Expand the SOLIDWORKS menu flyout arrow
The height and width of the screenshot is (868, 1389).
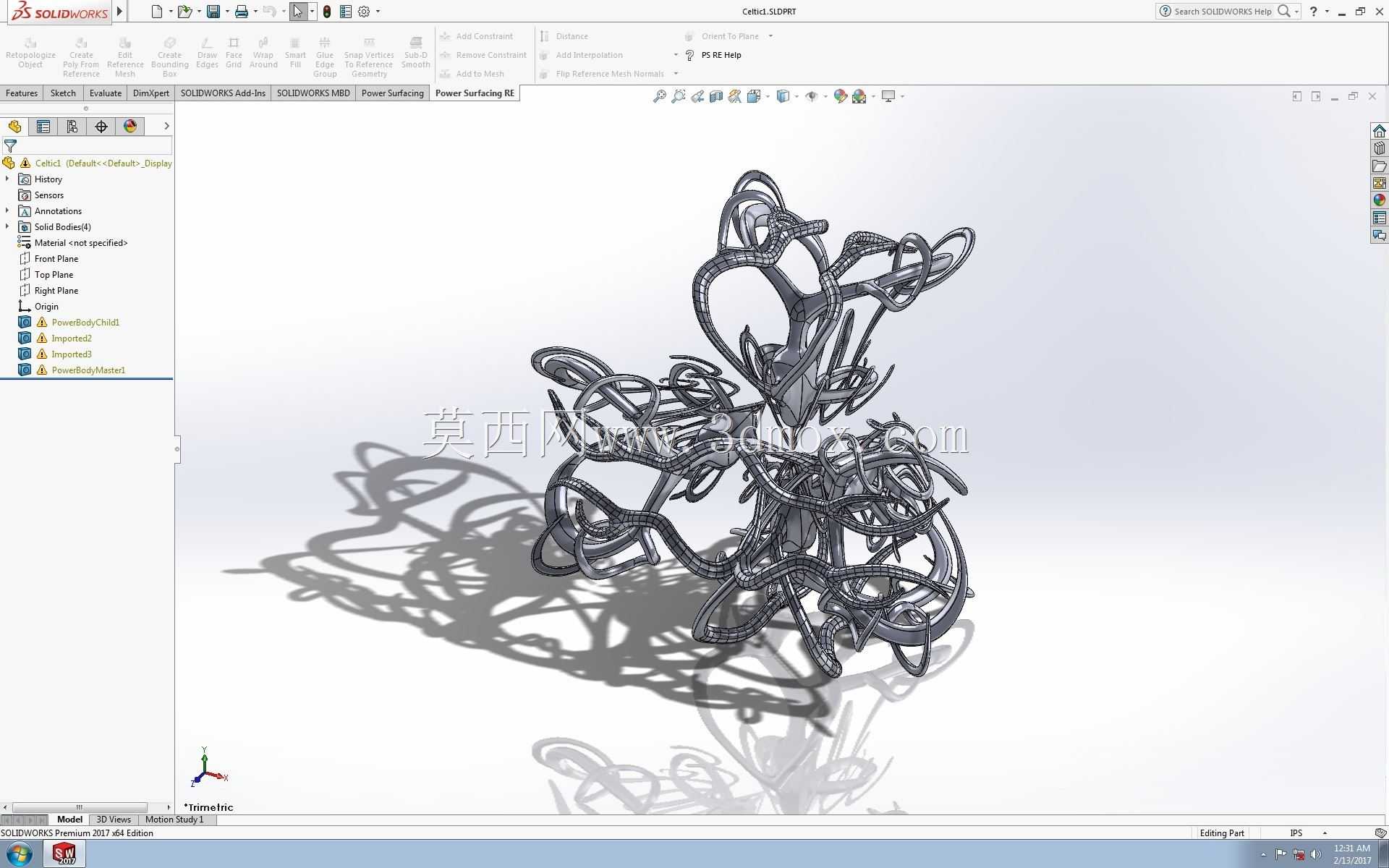[x=120, y=12]
